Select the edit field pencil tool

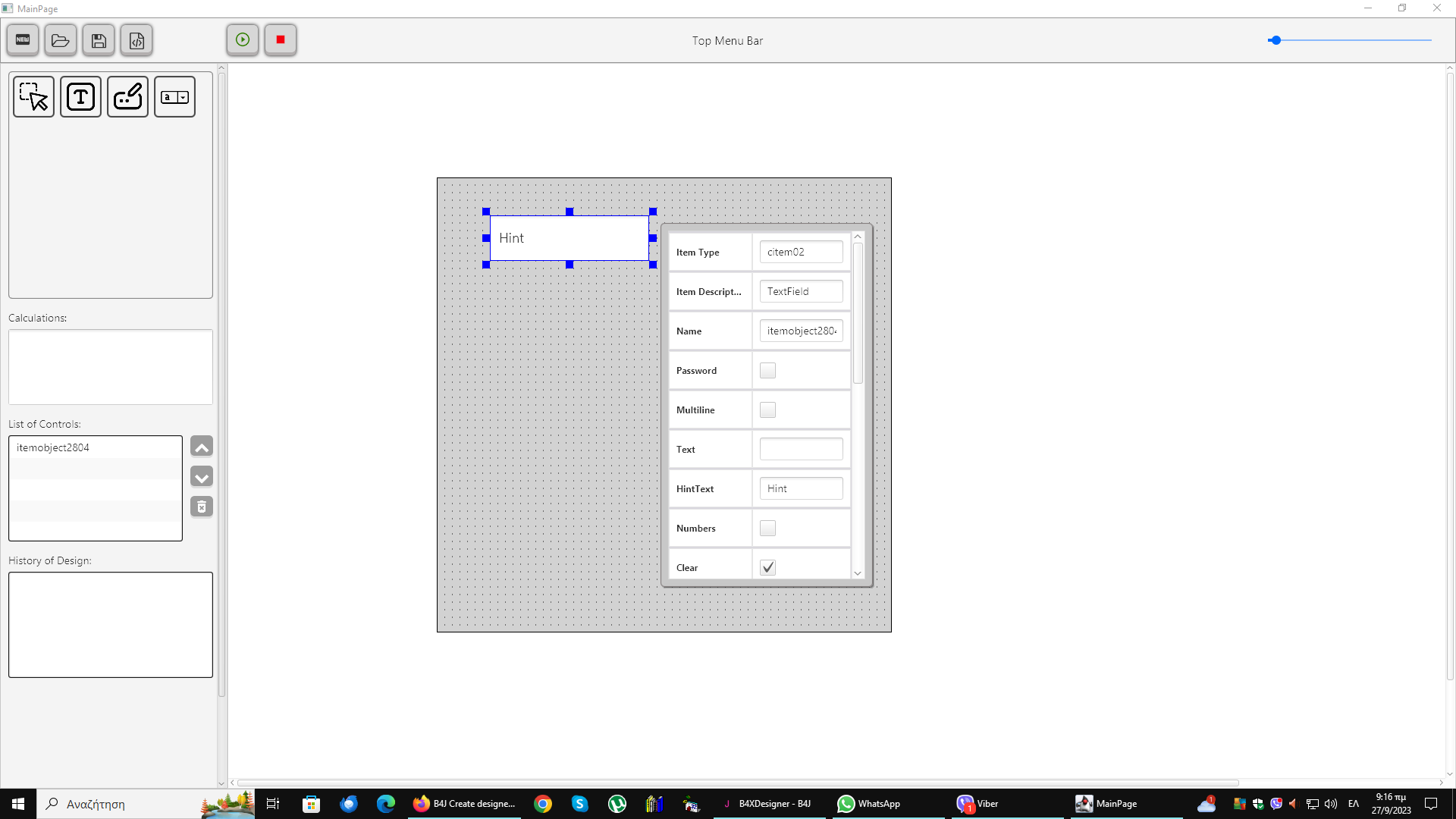coord(127,97)
